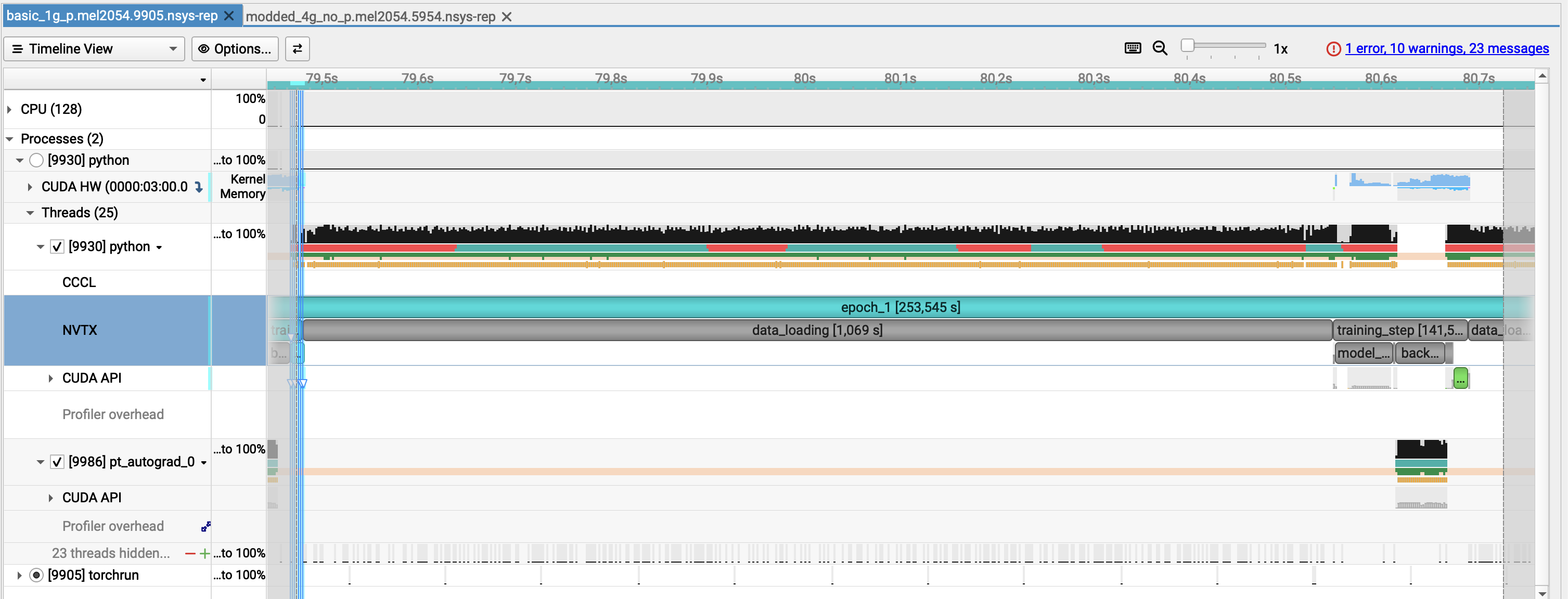Click the red error alert icon

(1333, 49)
